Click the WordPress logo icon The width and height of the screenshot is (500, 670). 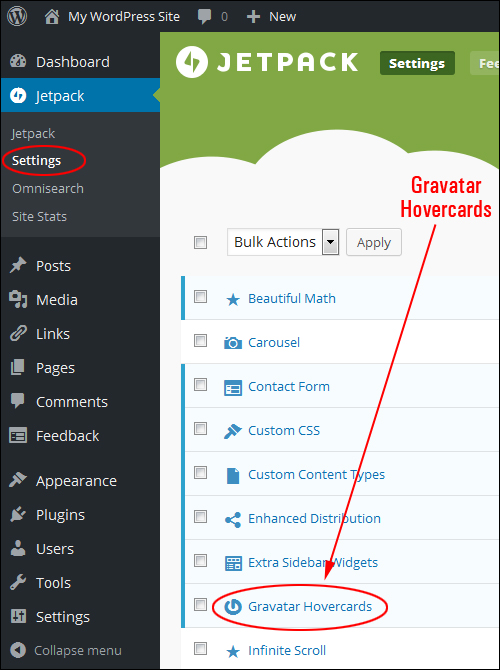(17, 16)
